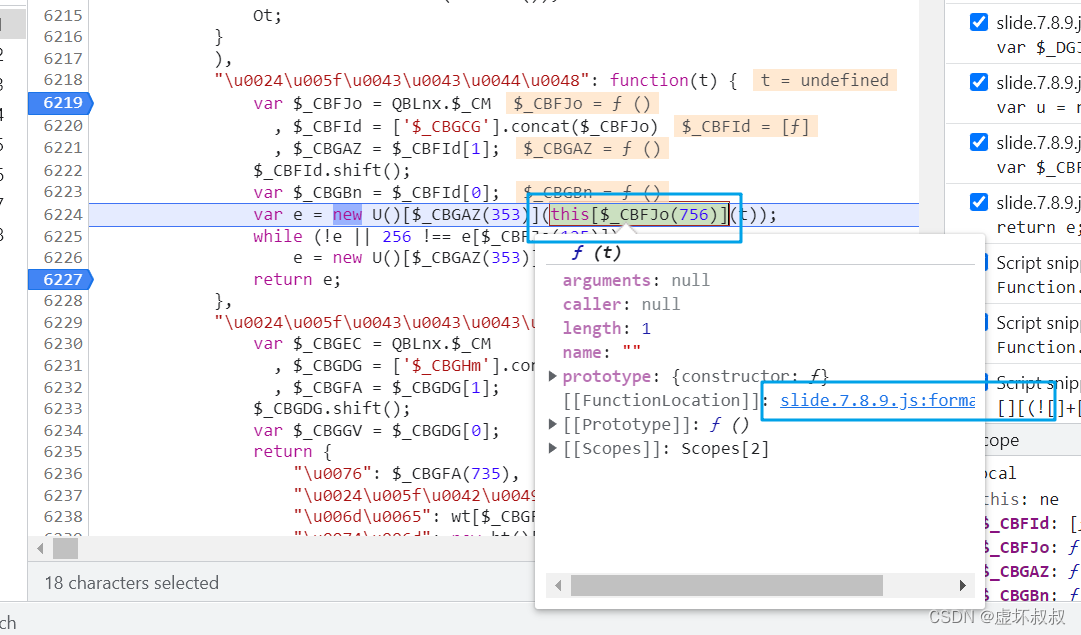Expand the prototype property

pyautogui.click(x=552, y=376)
